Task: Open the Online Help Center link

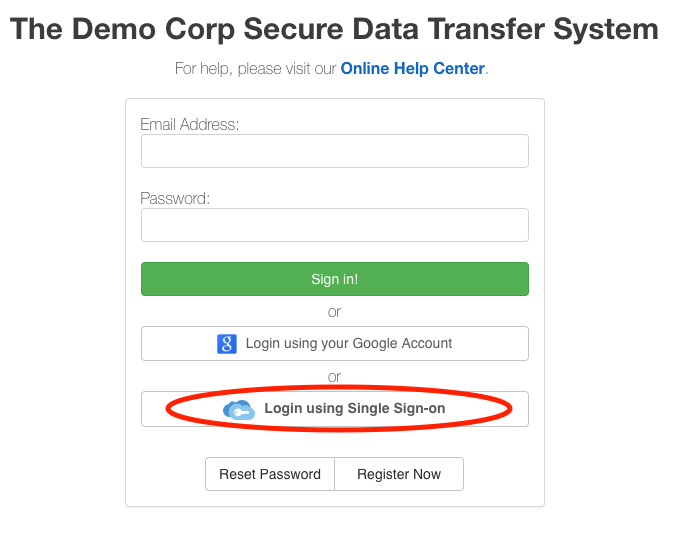Action: [413, 69]
